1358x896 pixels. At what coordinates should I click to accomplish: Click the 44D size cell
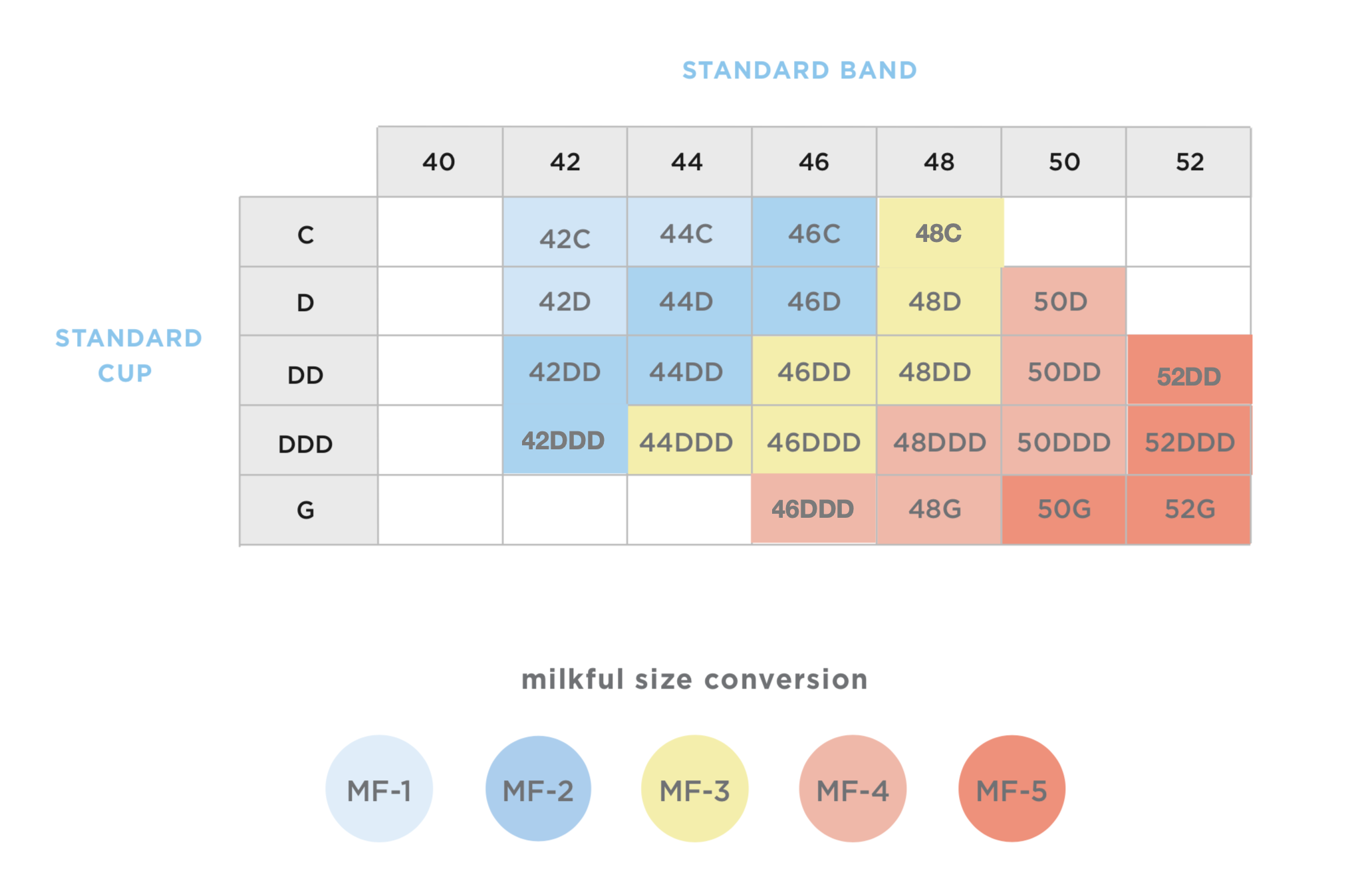coord(686,302)
